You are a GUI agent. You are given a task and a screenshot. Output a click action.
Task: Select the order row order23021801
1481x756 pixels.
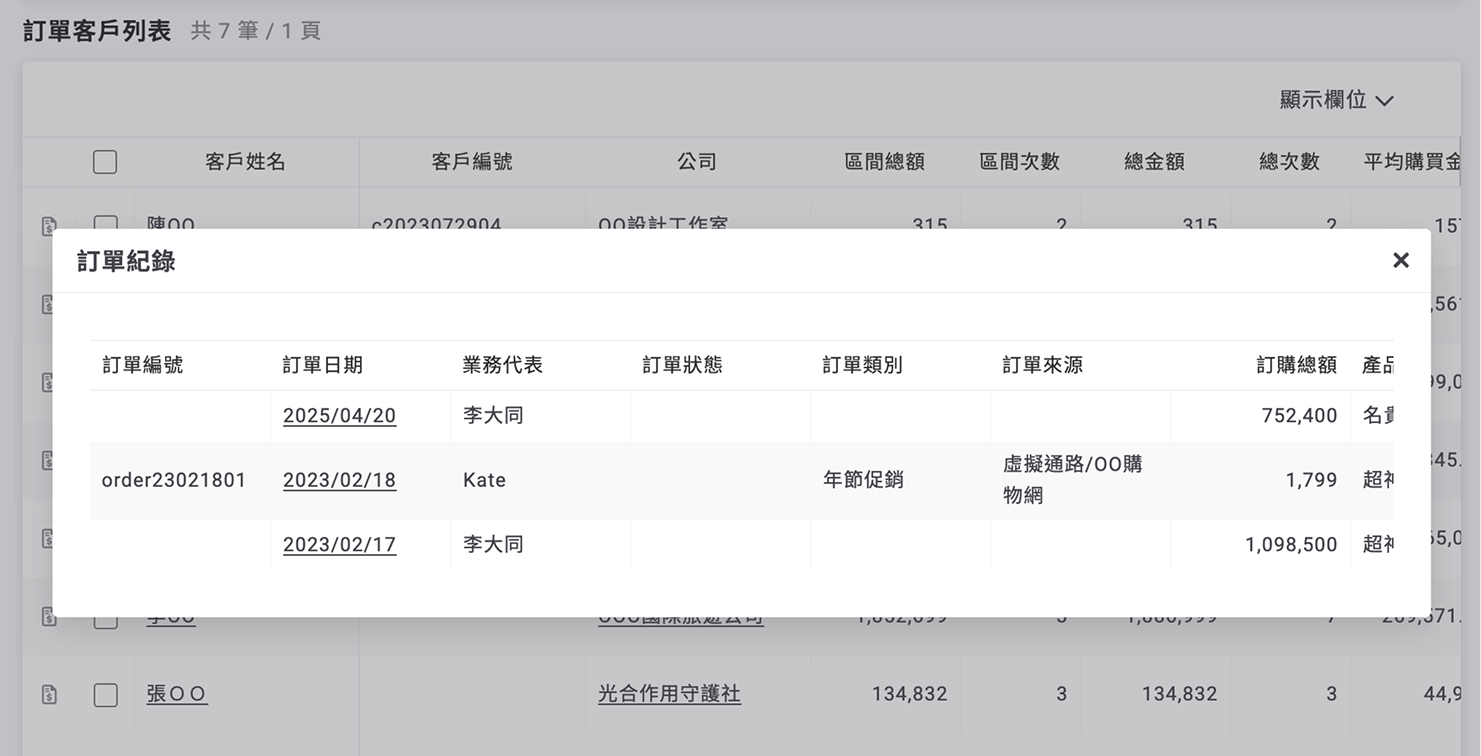tap(172, 480)
